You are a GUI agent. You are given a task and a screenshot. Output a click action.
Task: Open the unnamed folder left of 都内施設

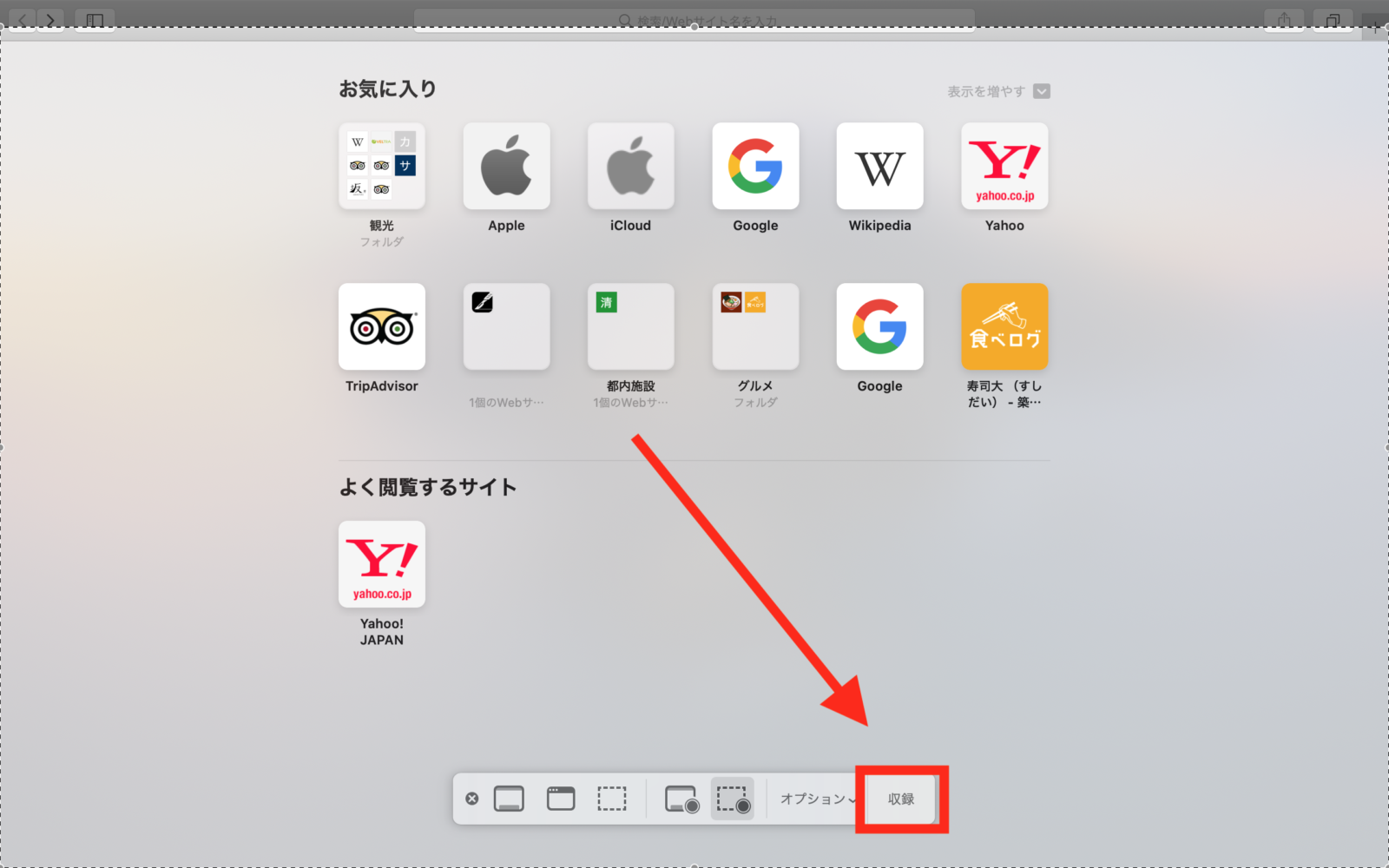(506, 326)
